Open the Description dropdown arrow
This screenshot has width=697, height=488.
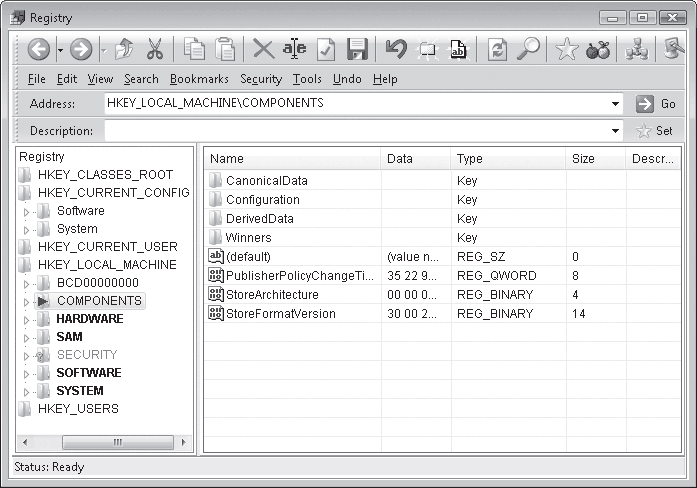(615, 131)
